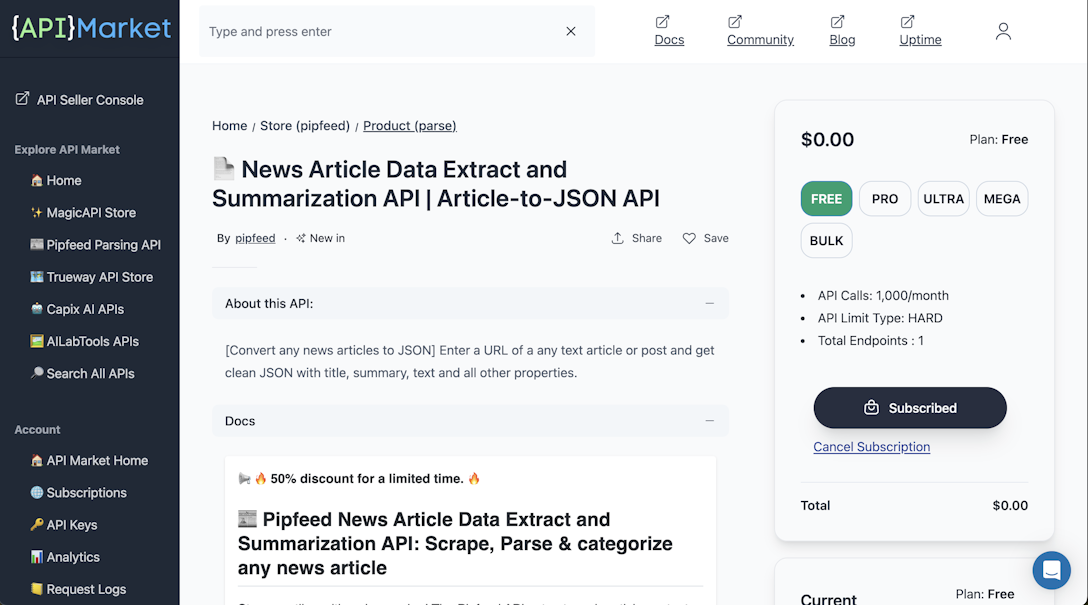This screenshot has width=1088, height=605.
Task: Open the pipfeed author link
Action: pyautogui.click(x=255, y=238)
